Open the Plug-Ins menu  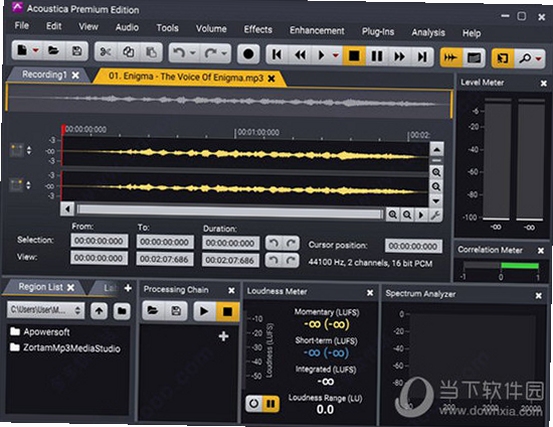coord(378,32)
